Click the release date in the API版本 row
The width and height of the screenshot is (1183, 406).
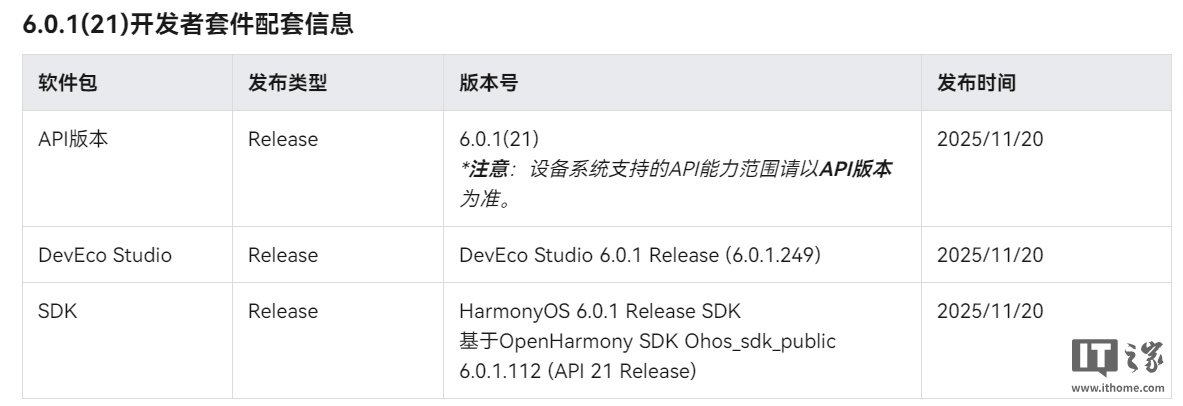[x=990, y=140]
